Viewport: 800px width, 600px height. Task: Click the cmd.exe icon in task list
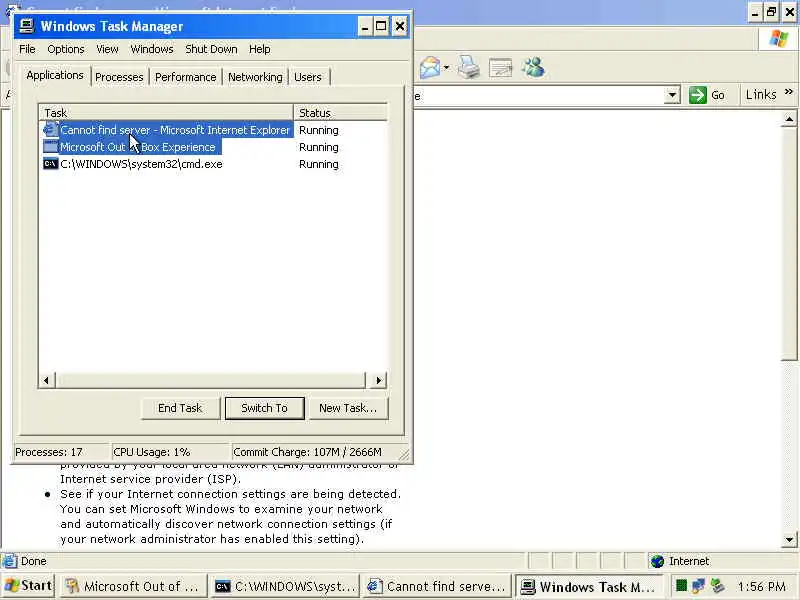(x=51, y=164)
